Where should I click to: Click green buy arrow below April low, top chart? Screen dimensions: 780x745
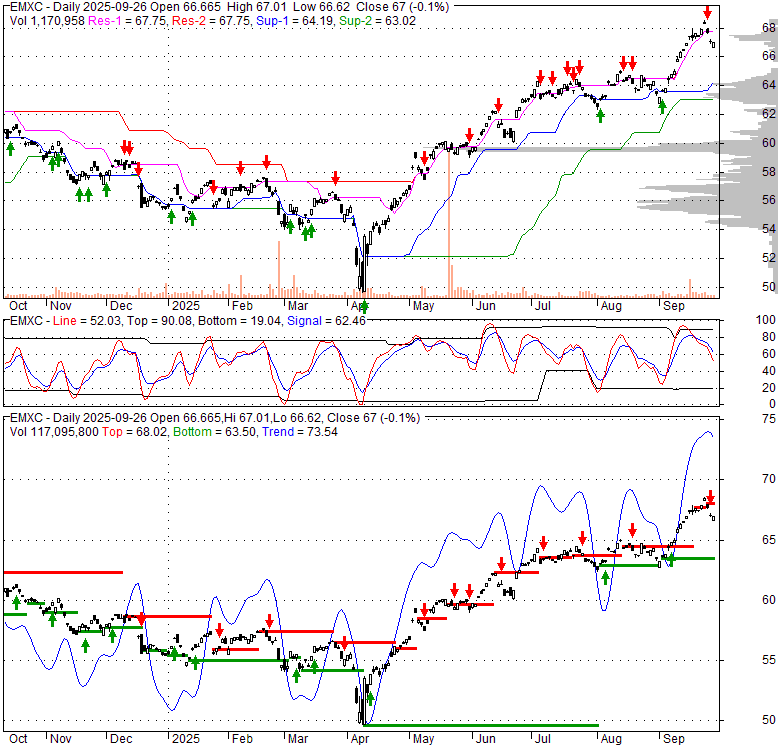[364, 306]
